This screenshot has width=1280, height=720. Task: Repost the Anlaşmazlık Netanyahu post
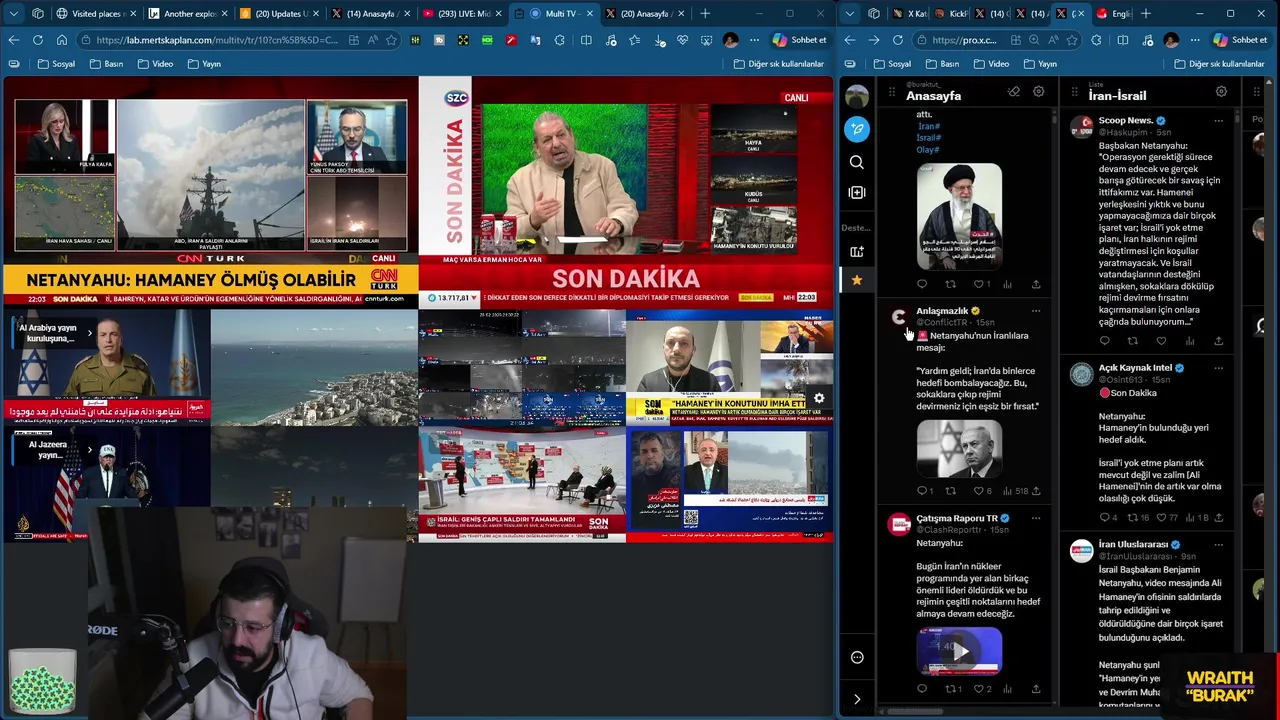click(x=951, y=491)
